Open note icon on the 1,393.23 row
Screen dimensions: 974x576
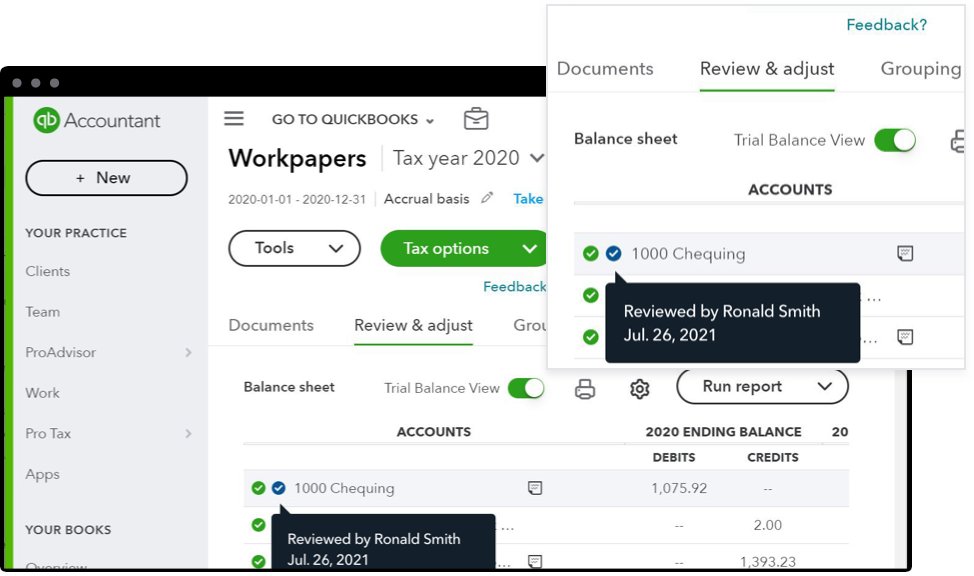(x=535, y=562)
